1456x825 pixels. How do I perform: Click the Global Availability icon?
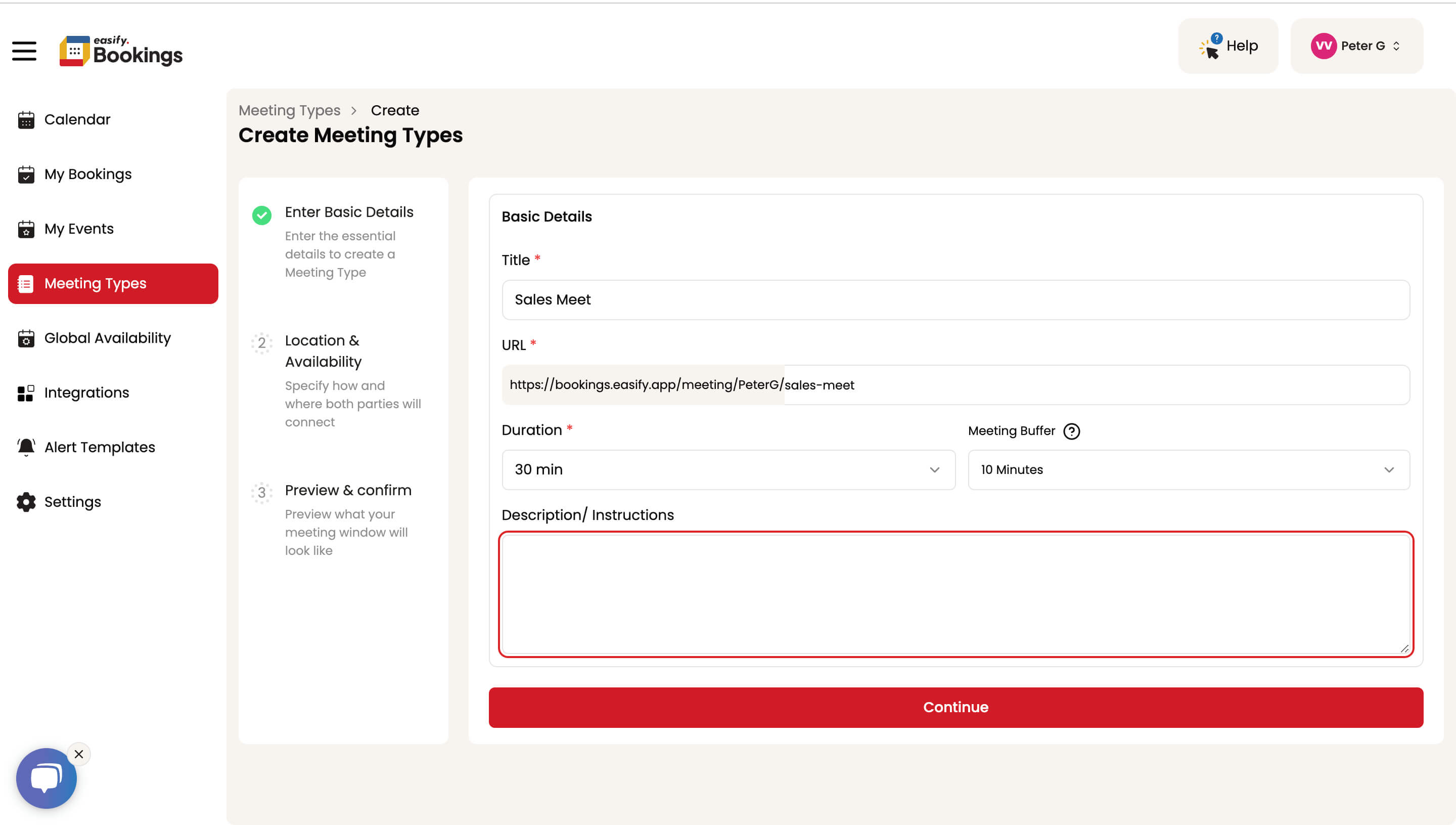(x=26, y=338)
